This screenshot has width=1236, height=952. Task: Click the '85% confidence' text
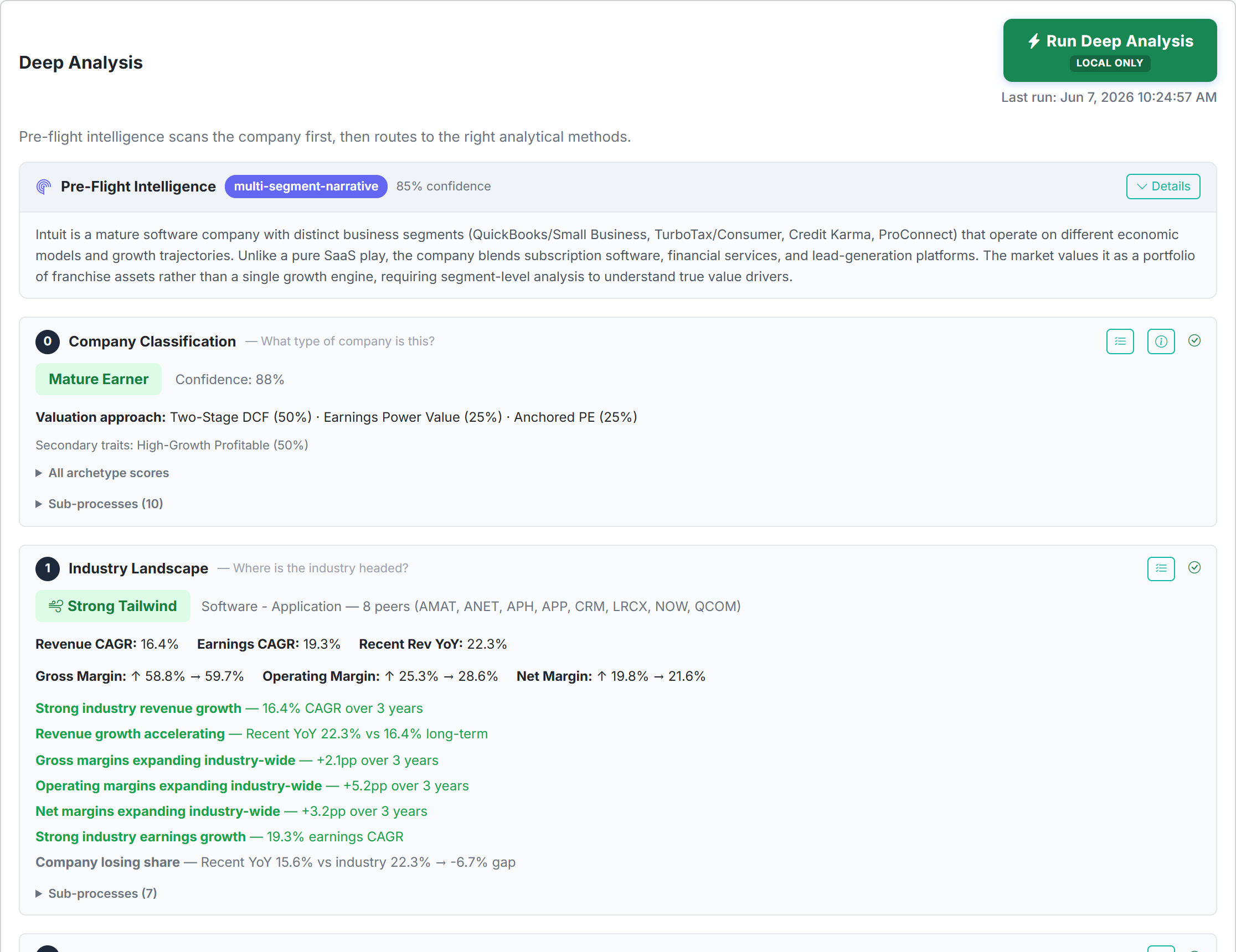coord(443,187)
